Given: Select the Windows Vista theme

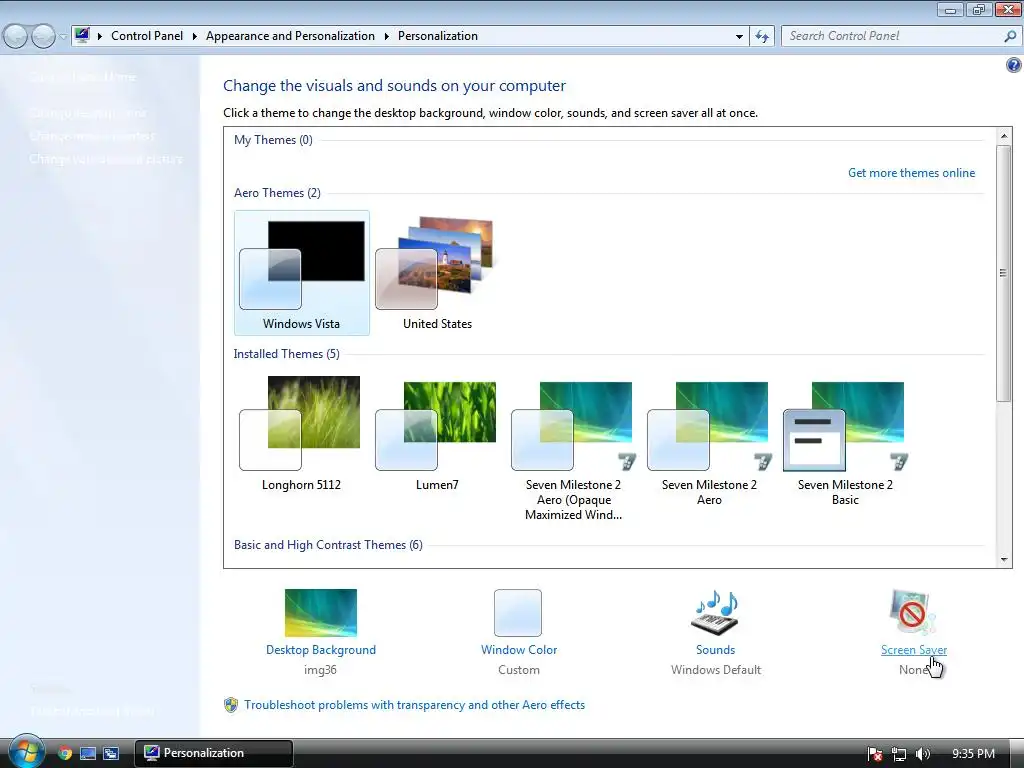Looking at the screenshot, I should (x=302, y=273).
